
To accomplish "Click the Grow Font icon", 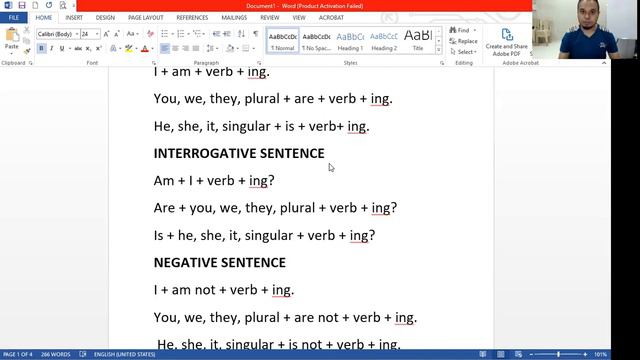I will tap(106, 34).
